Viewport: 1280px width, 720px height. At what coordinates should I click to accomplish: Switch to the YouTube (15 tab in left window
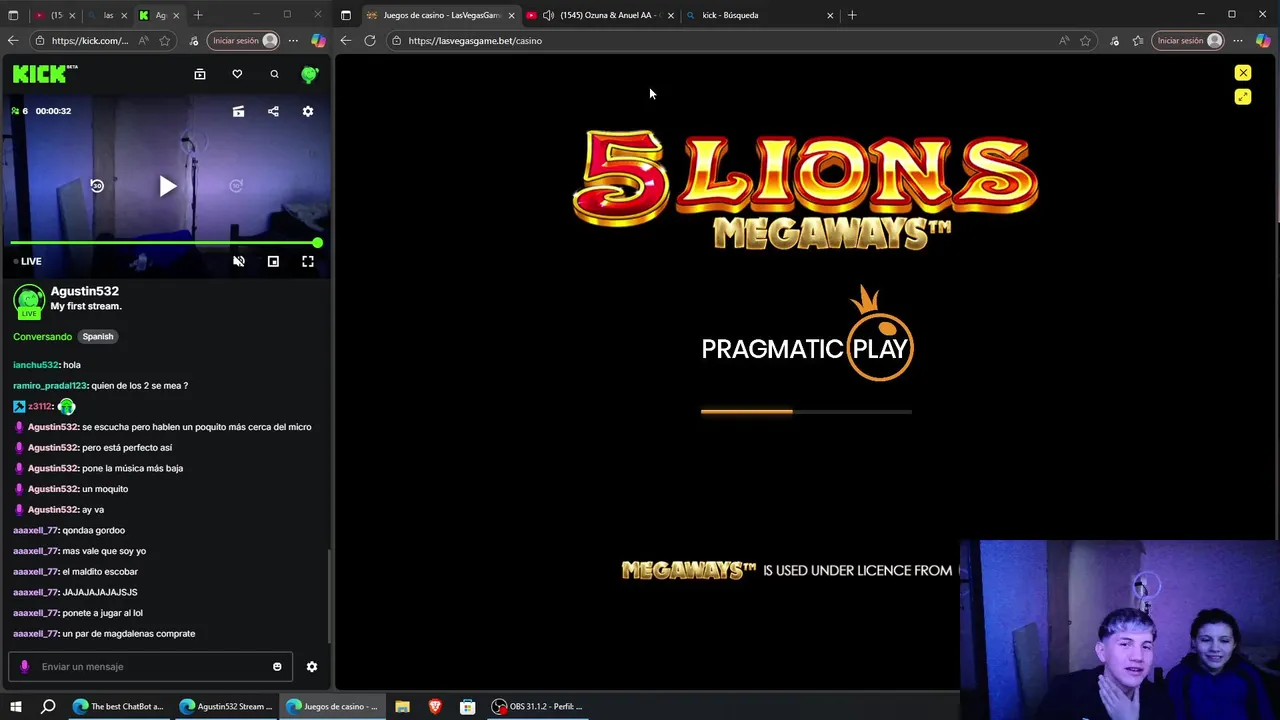(56, 15)
